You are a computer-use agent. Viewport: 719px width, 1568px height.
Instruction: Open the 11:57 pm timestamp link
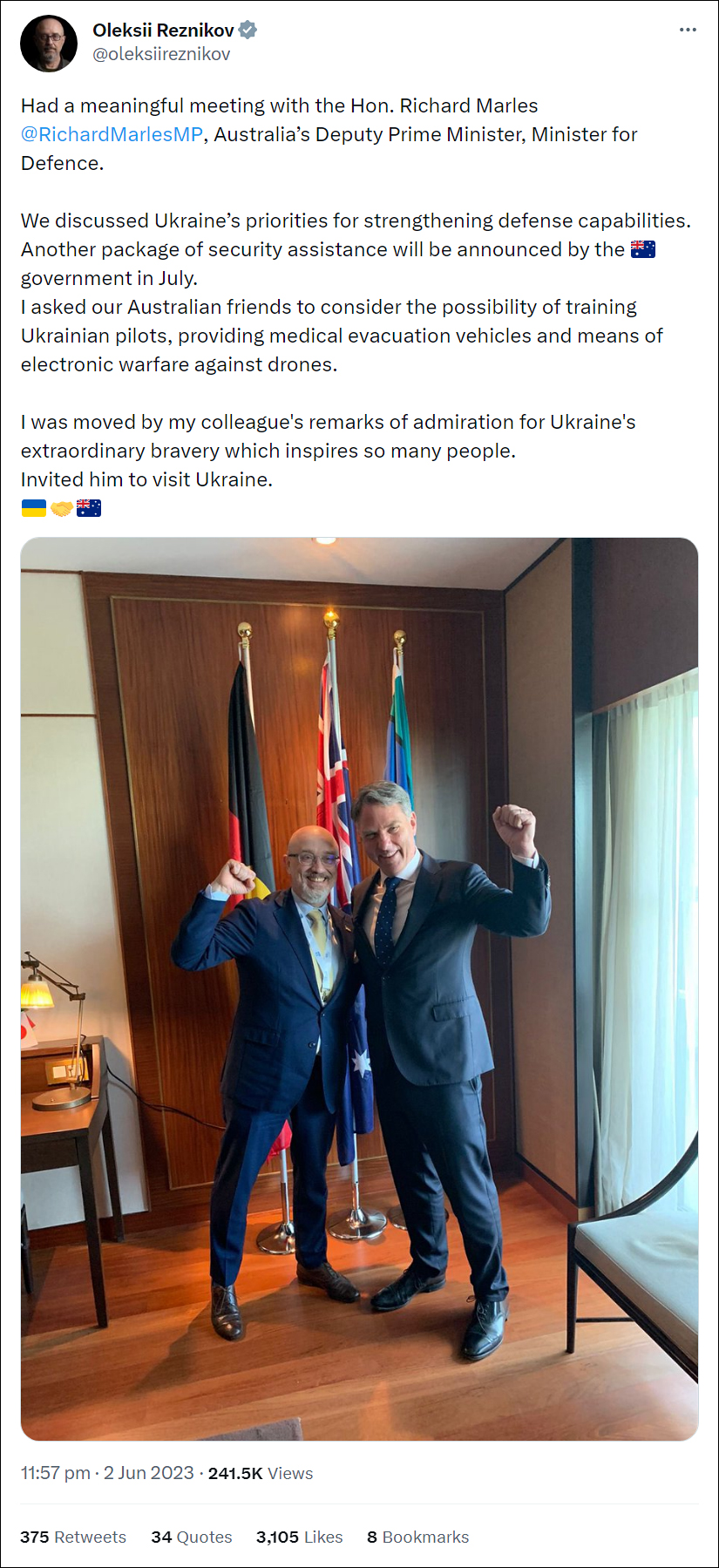coord(56,1473)
